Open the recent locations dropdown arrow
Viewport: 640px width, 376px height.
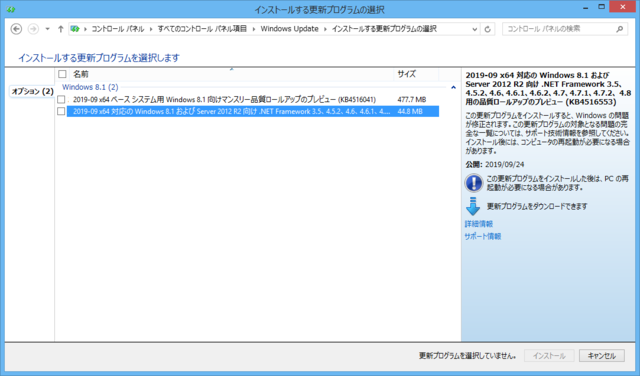point(47,29)
